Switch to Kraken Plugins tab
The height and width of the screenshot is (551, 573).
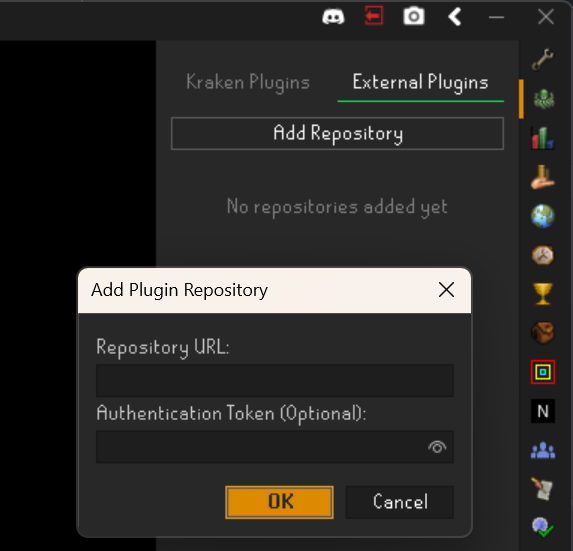(248, 82)
